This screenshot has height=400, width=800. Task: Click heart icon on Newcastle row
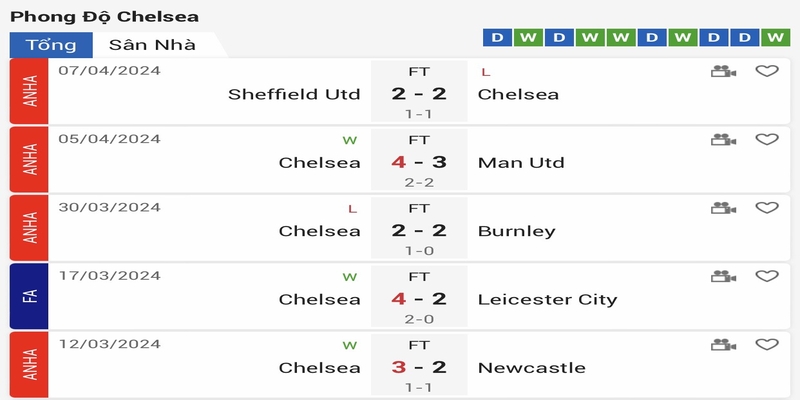(767, 344)
